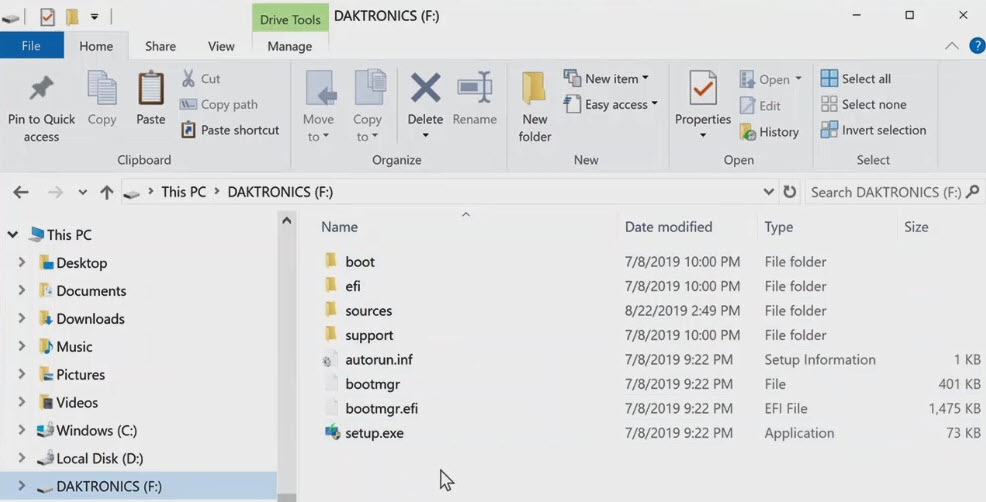Sort files by the Date modified column
This screenshot has width=986, height=502.
(668, 227)
